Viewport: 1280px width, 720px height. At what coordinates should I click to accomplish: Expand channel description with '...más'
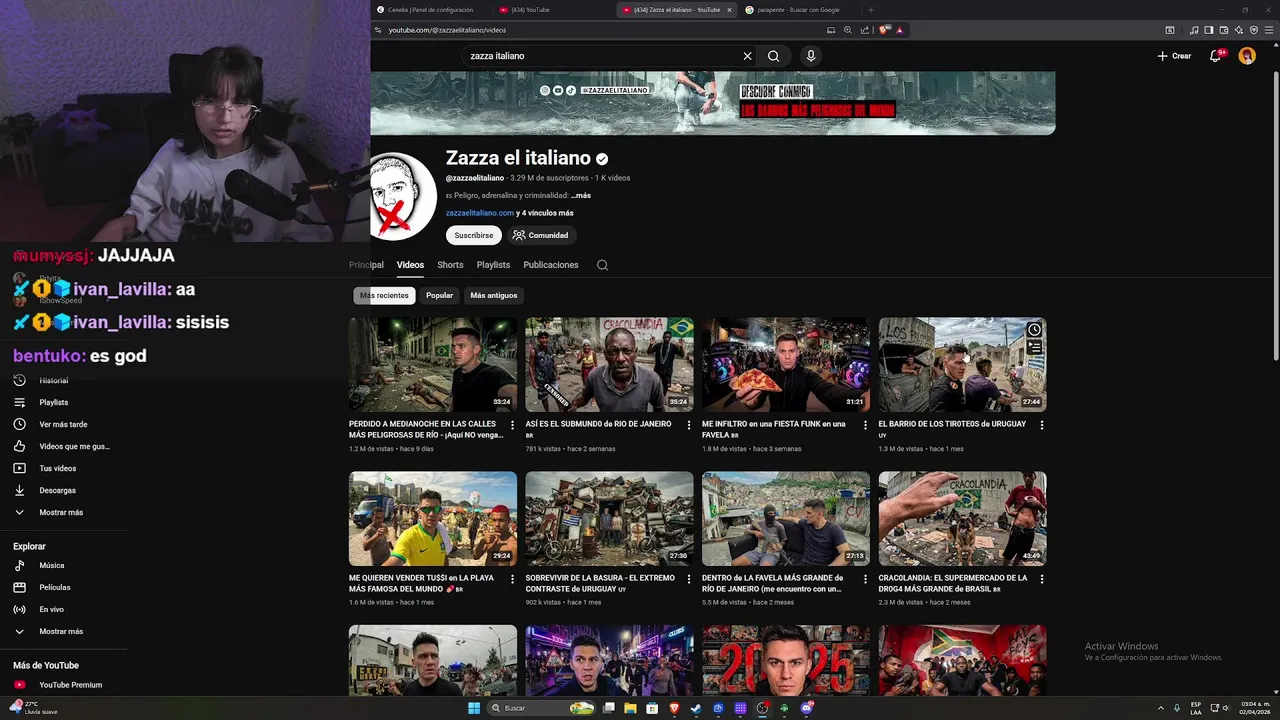pyautogui.click(x=581, y=196)
